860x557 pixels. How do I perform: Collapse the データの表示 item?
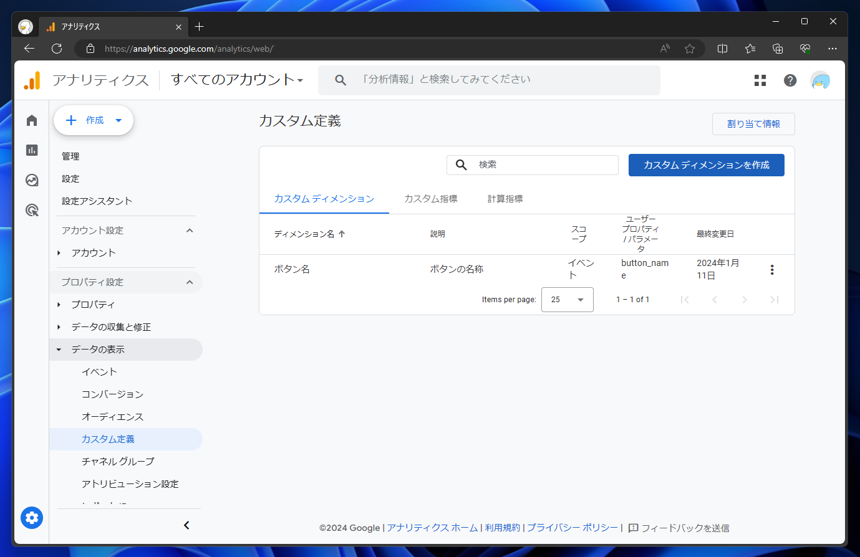pyautogui.click(x=59, y=349)
